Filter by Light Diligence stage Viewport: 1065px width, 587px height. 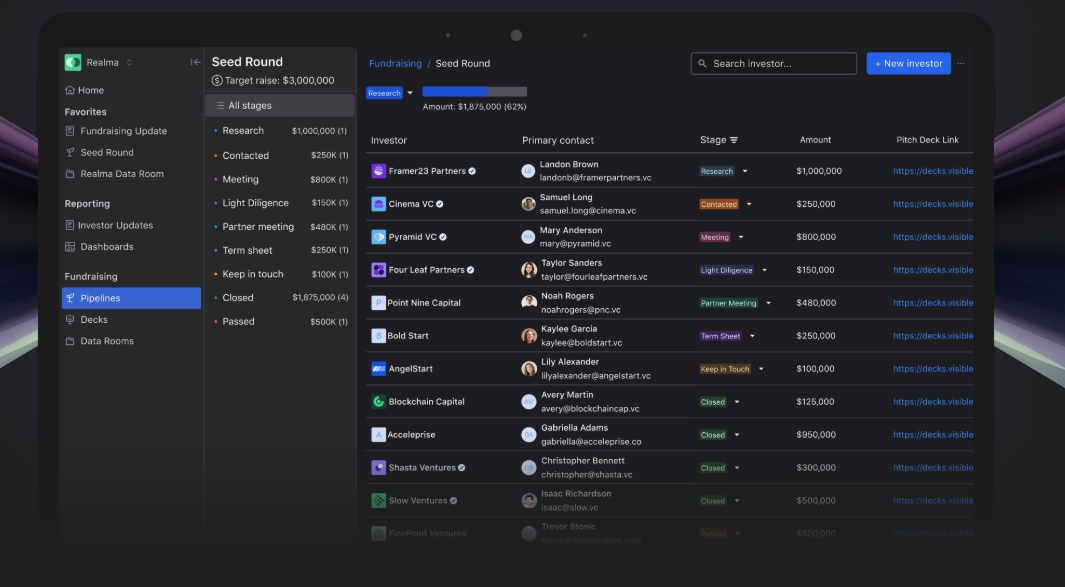pos(280,203)
